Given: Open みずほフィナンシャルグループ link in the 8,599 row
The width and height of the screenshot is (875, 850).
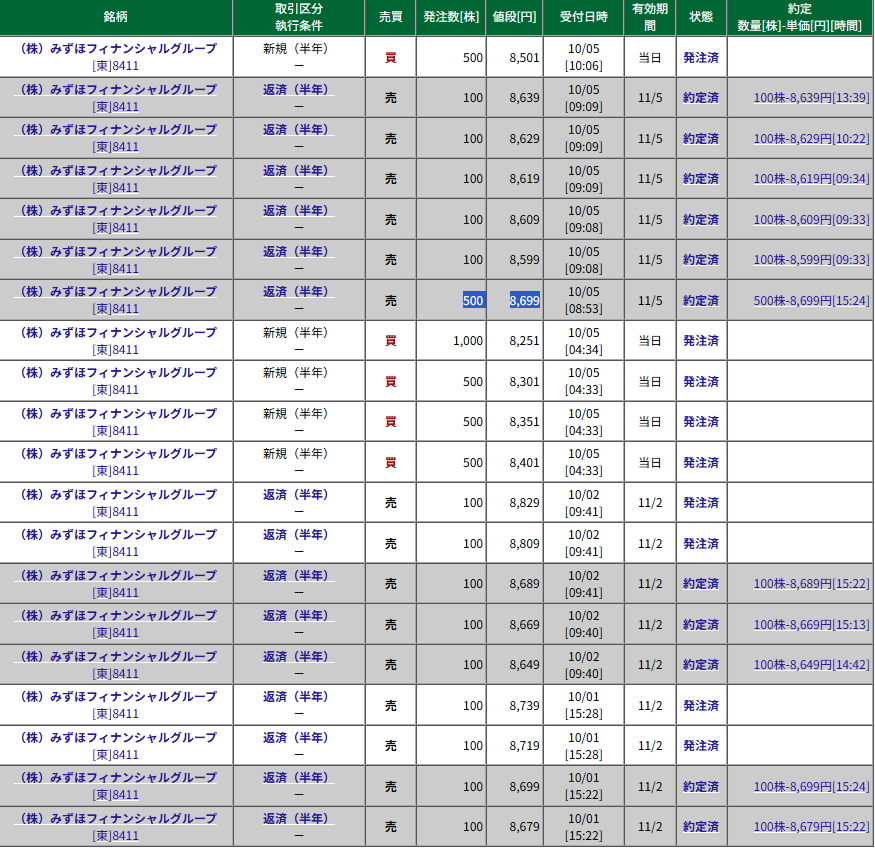Looking at the screenshot, I should (x=116, y=251).
